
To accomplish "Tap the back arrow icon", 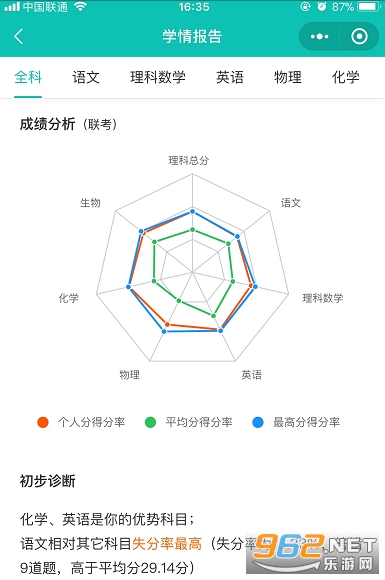I will pyautogui.click(x=18, y=36).
